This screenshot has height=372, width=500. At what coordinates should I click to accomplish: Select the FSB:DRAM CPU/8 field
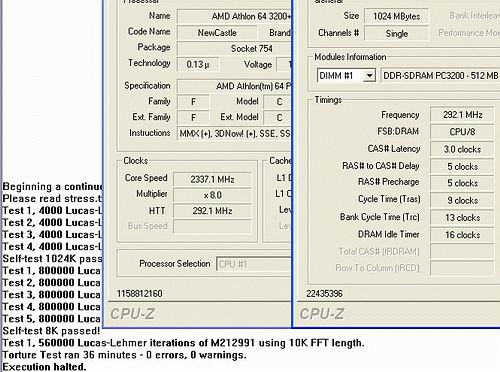click(462, 132)
